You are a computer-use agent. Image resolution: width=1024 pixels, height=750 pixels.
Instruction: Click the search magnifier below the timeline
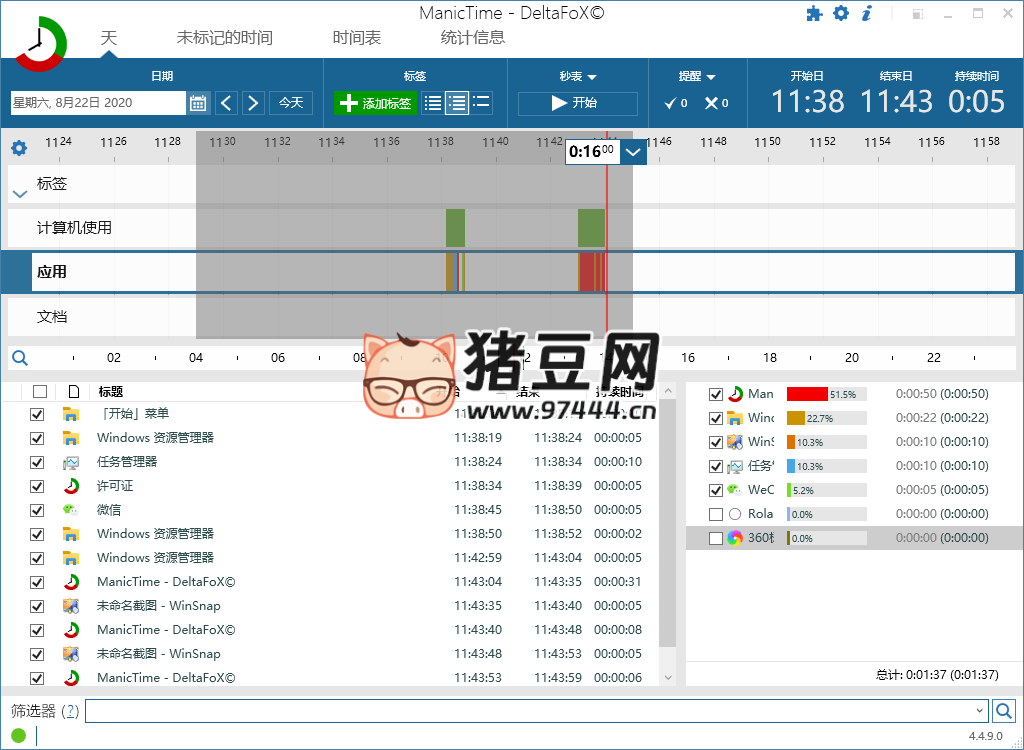coord(20,357)
